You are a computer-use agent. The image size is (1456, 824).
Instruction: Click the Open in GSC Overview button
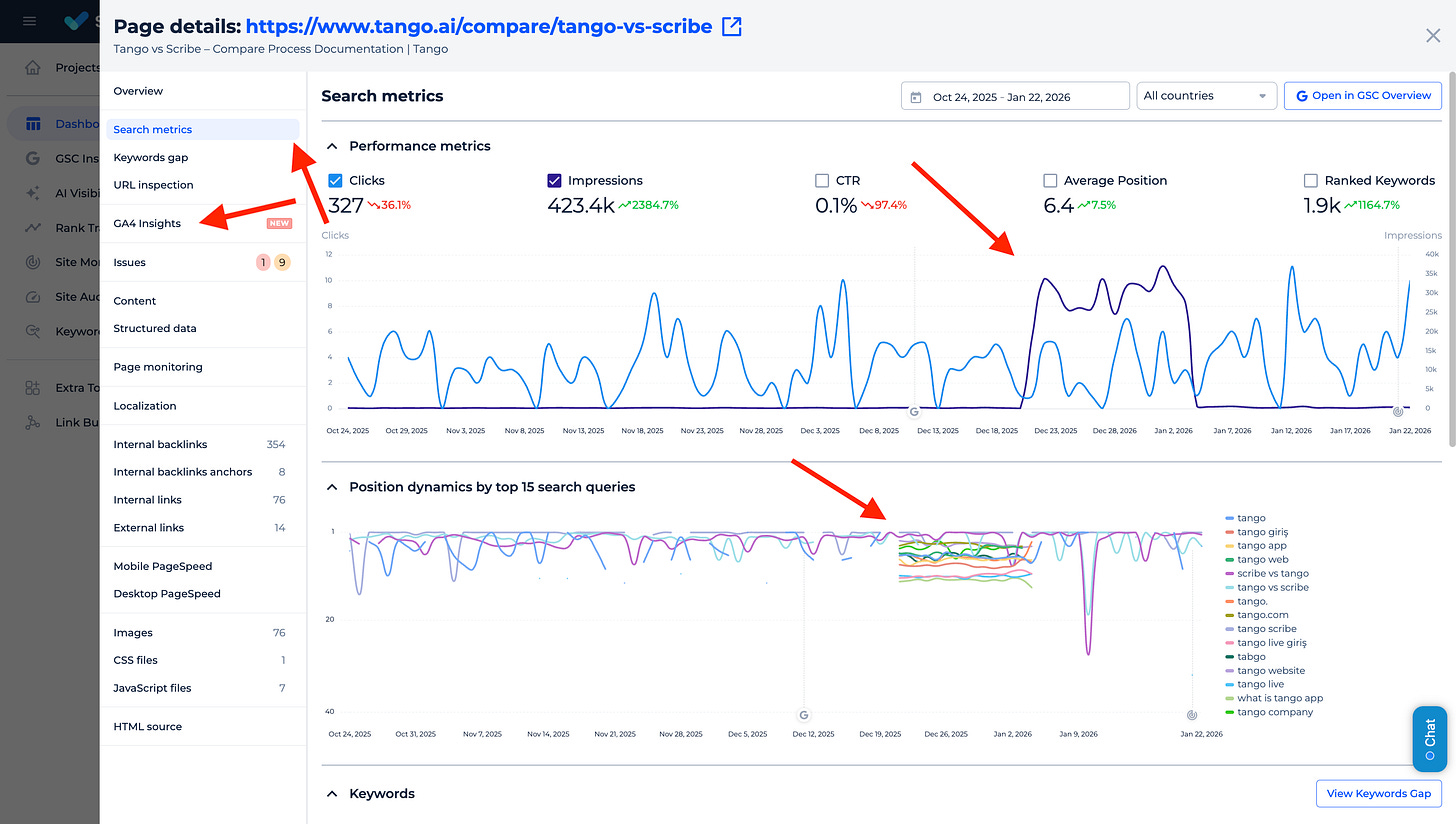pos(1362,95)
